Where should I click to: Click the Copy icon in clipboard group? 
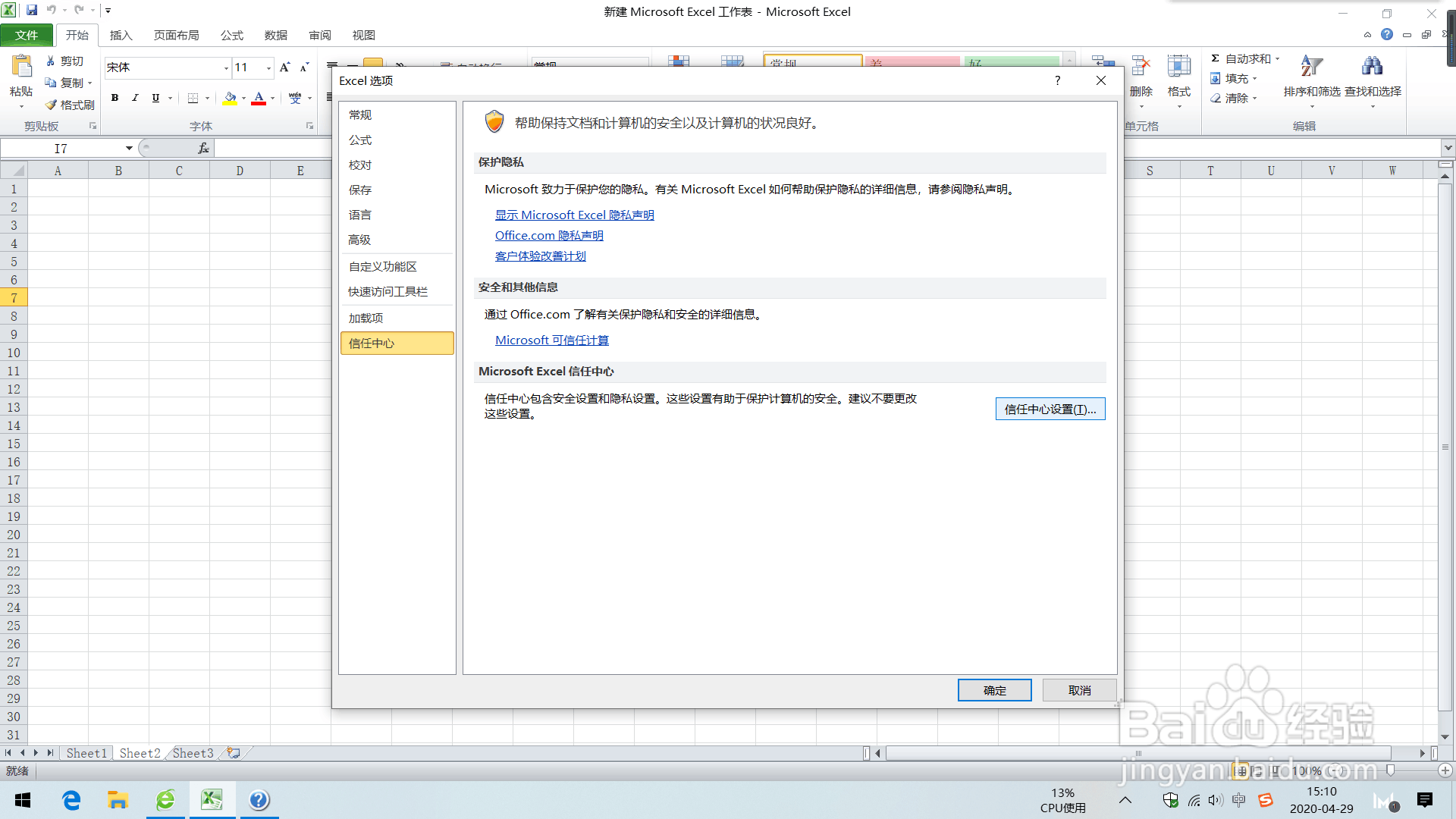[x=51, y=83]
